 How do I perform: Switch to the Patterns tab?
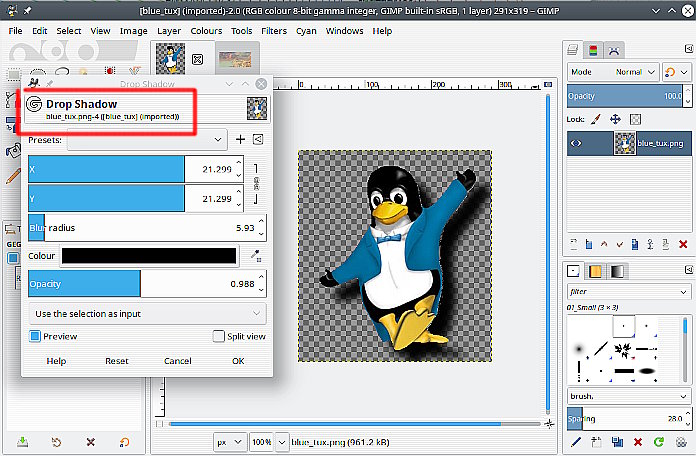[x=595, y=271]
